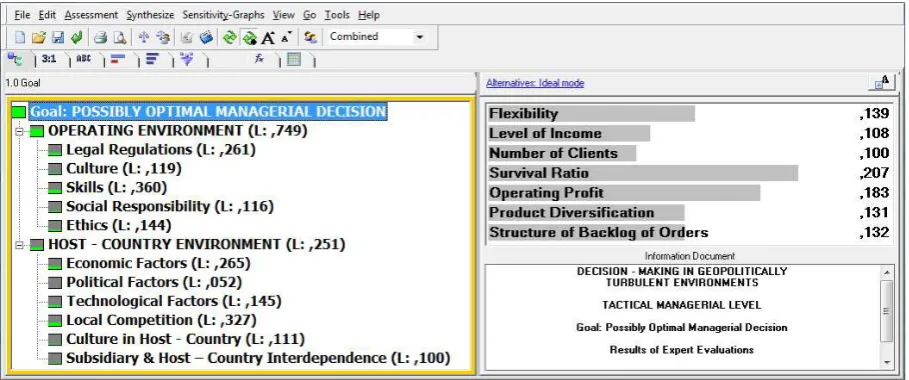Viewport: 909px width, 380px height.
Task: Click the green arrows icon with black dot
Action: coord(249,37)
